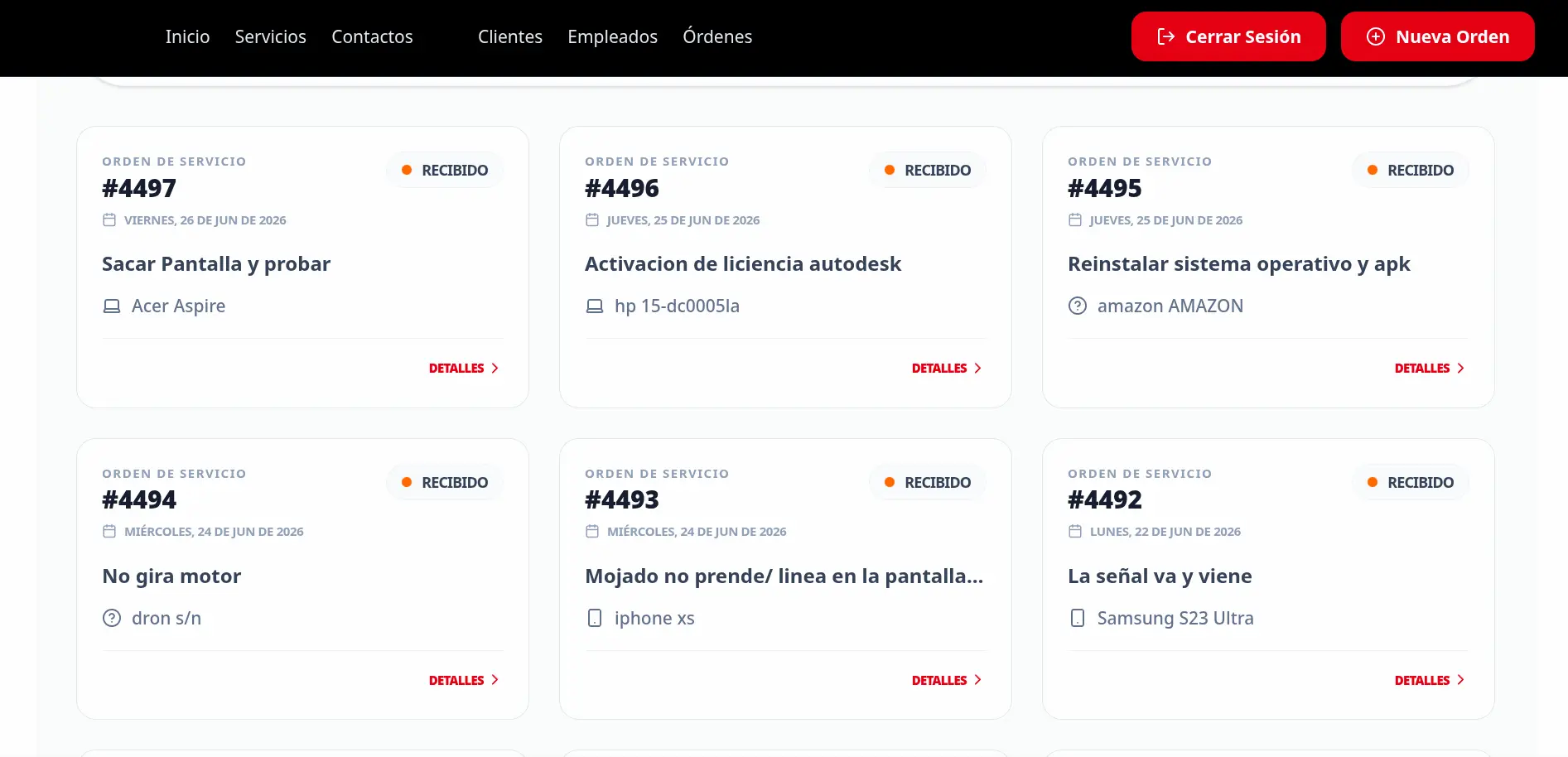Click the chevron arrow beside DETALLES on #4492
Image resolution: width=1568 pixels, height=757 pixels.
tap(1460, 680)
